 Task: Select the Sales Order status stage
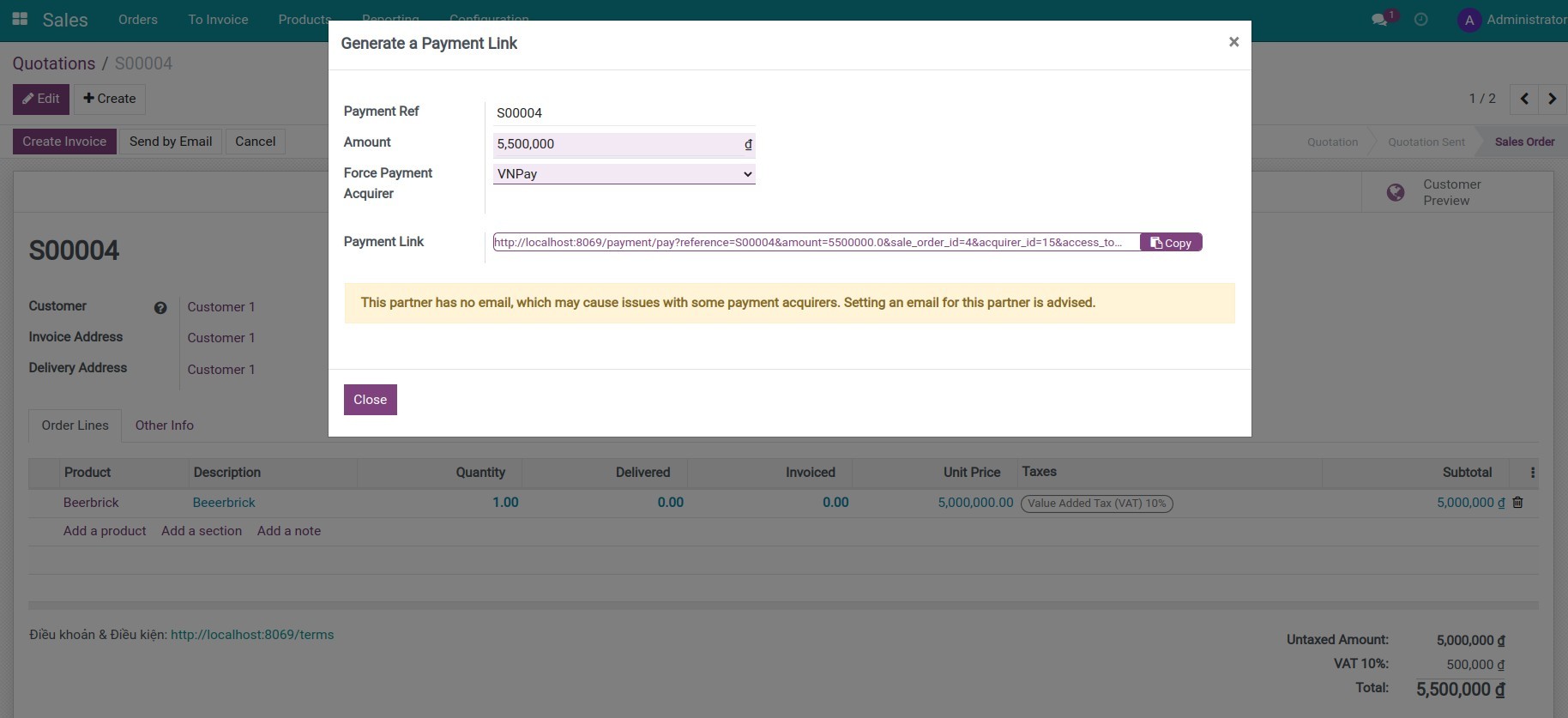1524,142
